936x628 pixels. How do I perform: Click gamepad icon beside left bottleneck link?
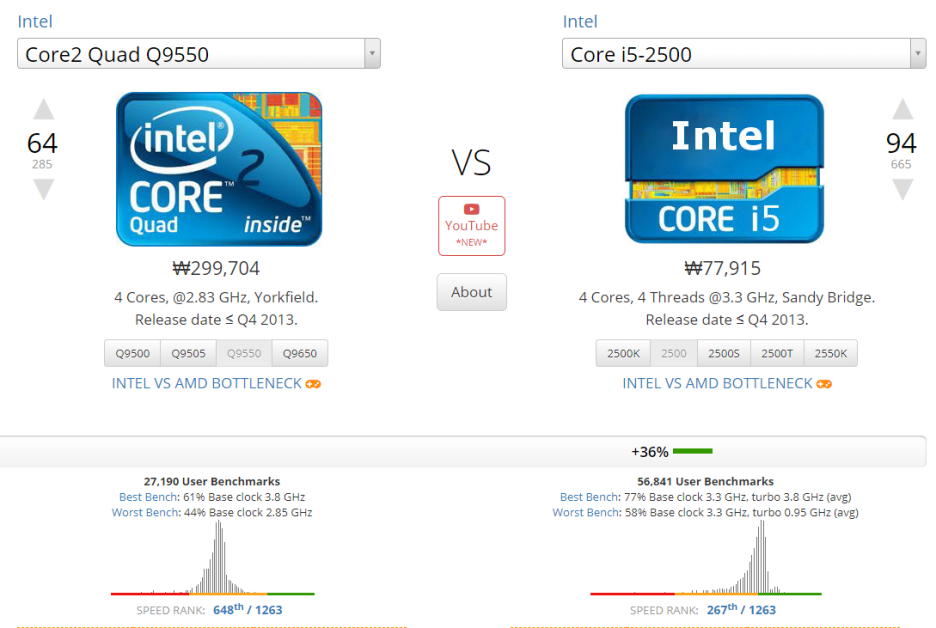(x=313, y=384)
